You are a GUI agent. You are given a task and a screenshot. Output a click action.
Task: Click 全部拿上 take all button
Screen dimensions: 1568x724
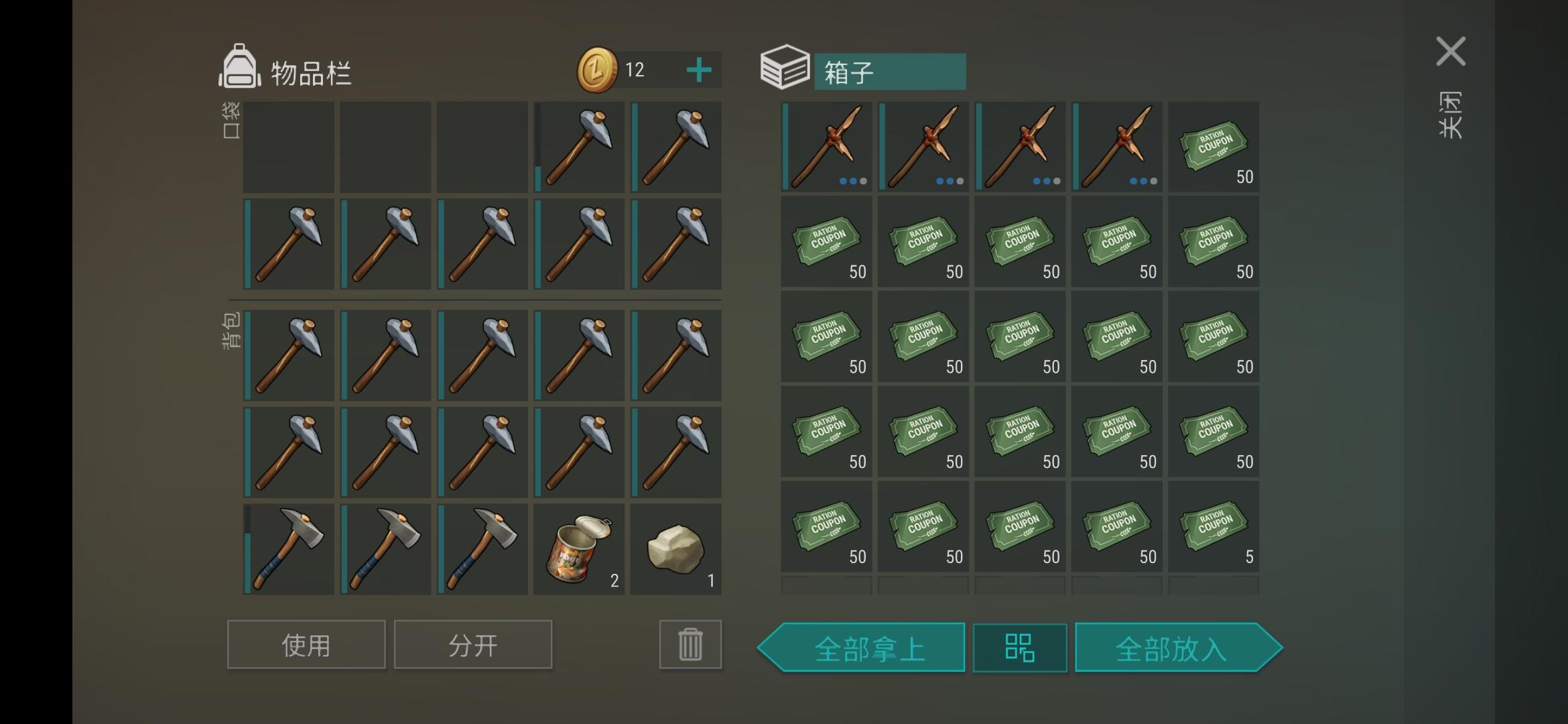[x=862, y=648]
